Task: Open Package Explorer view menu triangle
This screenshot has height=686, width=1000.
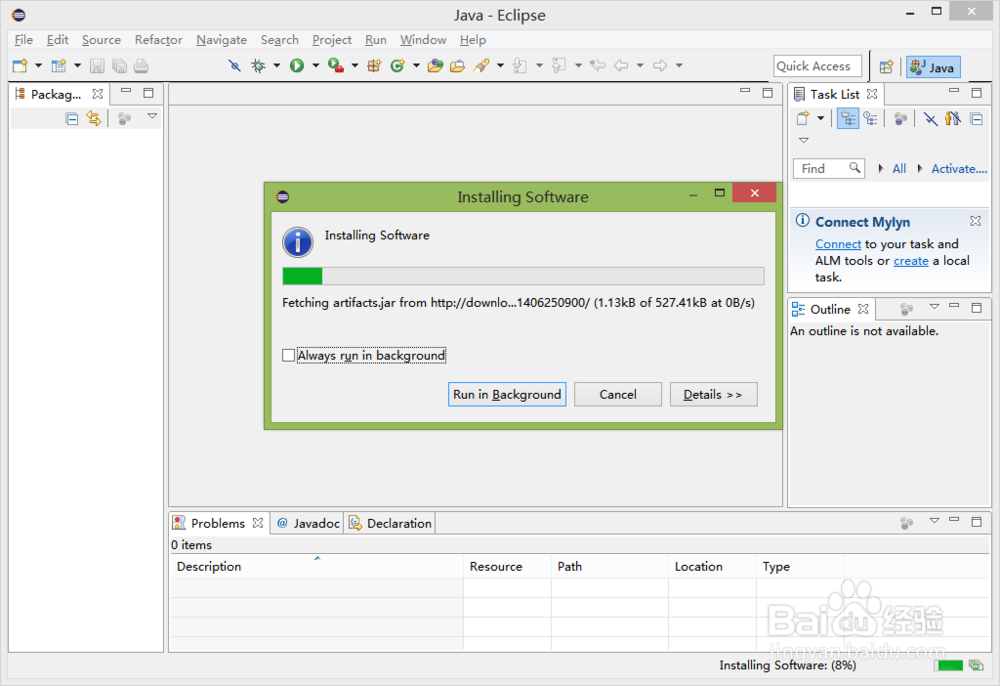Action: point(152,116)
